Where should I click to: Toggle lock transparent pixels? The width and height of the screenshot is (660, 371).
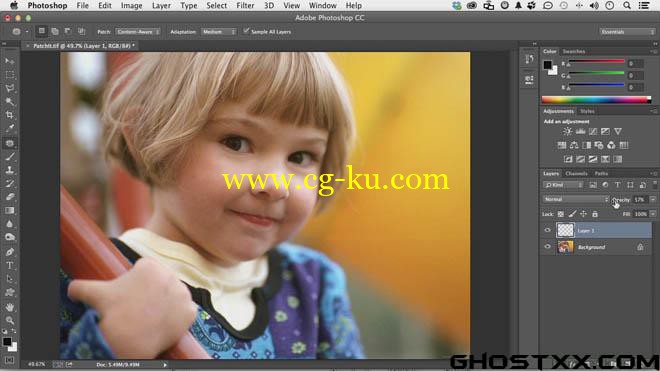(x=561, y=214)
